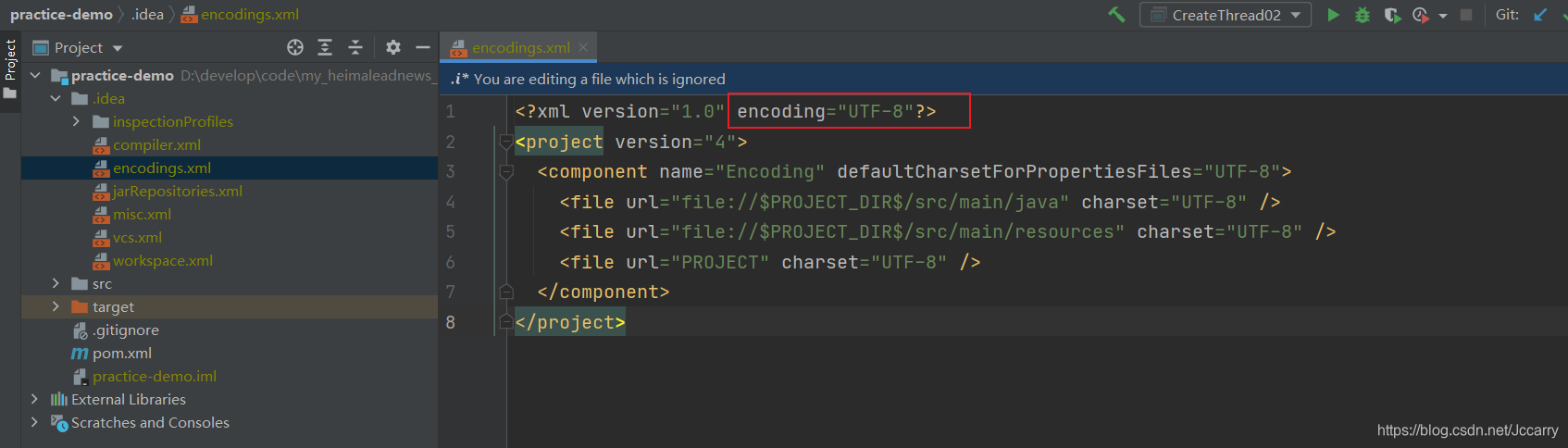This screenshot has height=448, width=1568.
Task: Click fold end marker on line 7
Action: pos(506,292)
